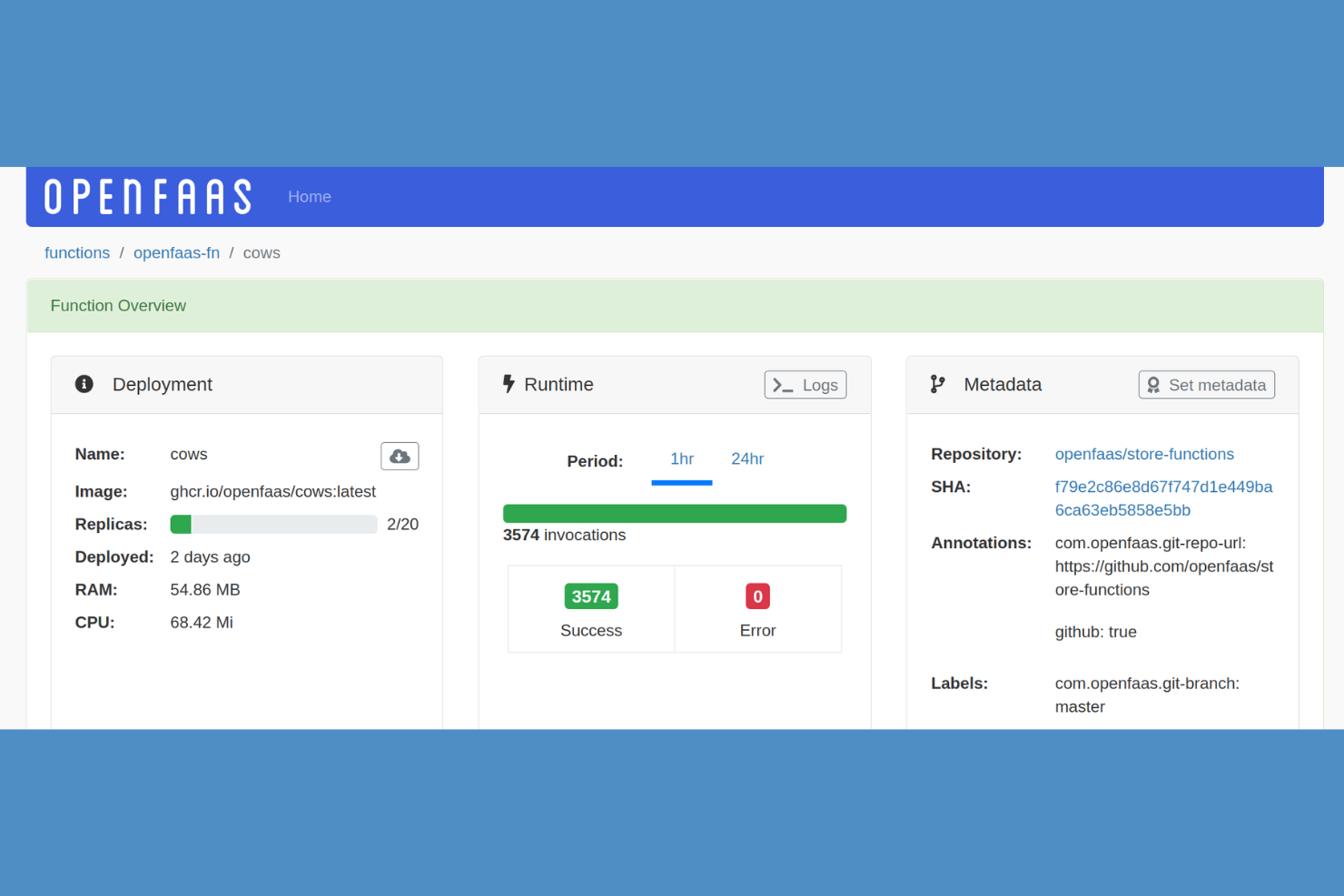
Task: Click the com.openfaas.git-repo-url annotation text
Action: (1164, 566)
